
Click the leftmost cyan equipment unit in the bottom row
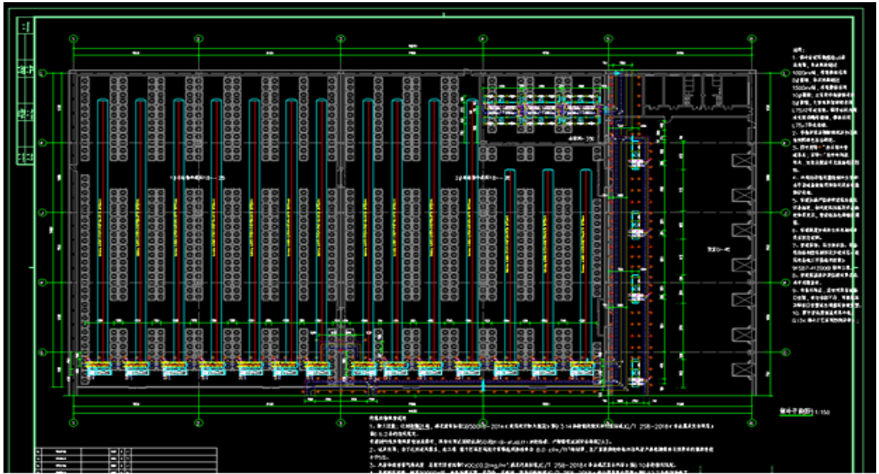[97, 369]
